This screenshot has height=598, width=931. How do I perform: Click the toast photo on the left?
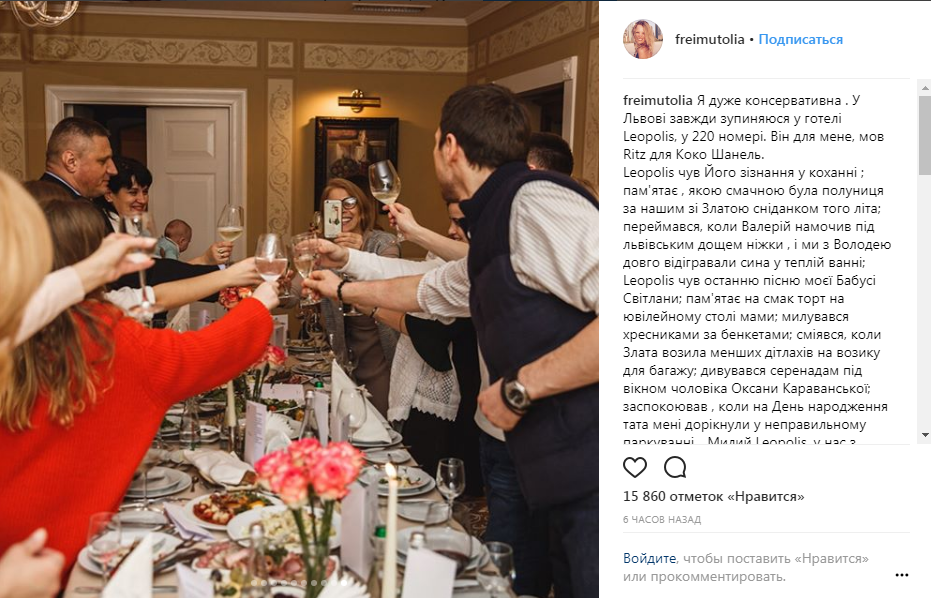click(299, 299)
